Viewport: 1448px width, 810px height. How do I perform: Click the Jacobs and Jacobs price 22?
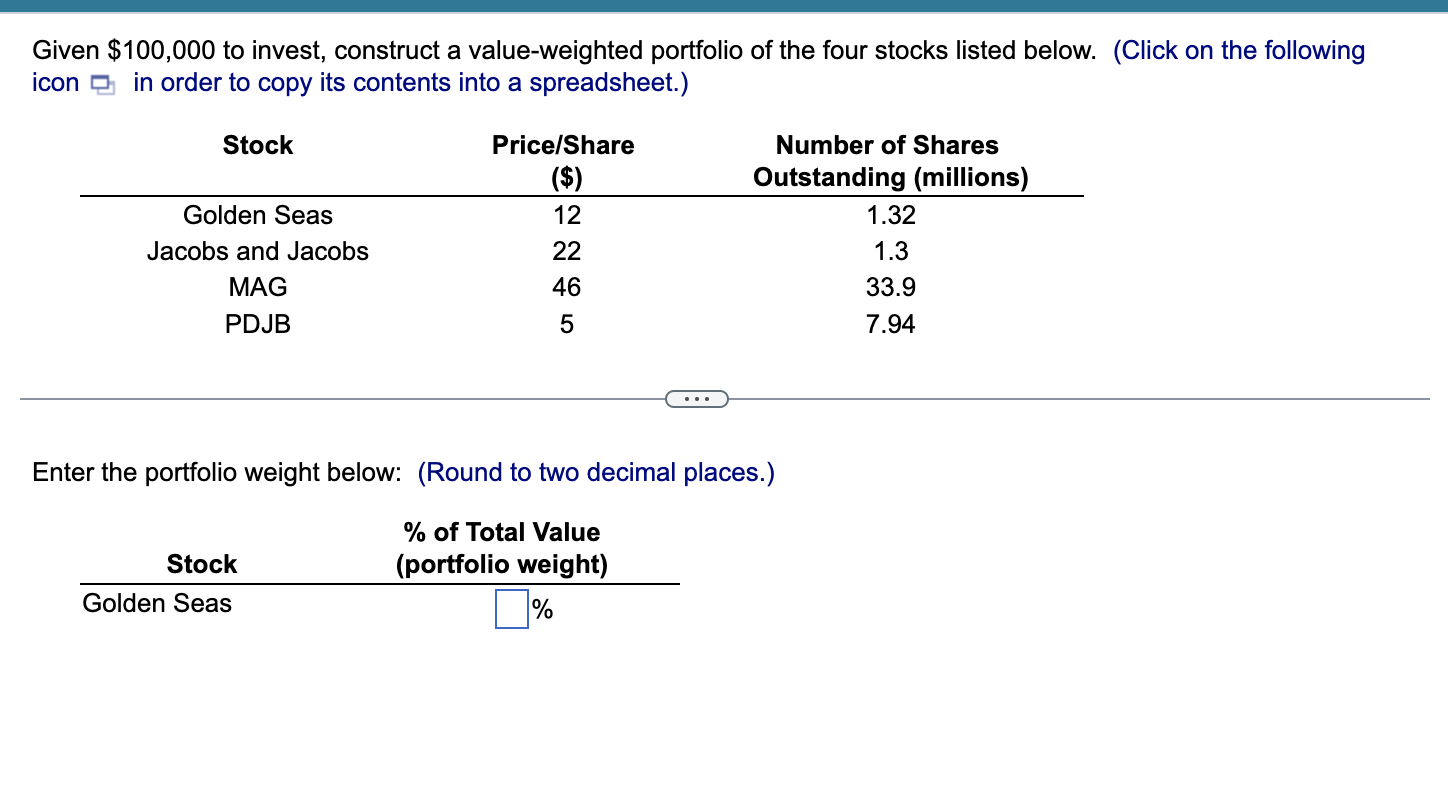[x=566, y=251]
